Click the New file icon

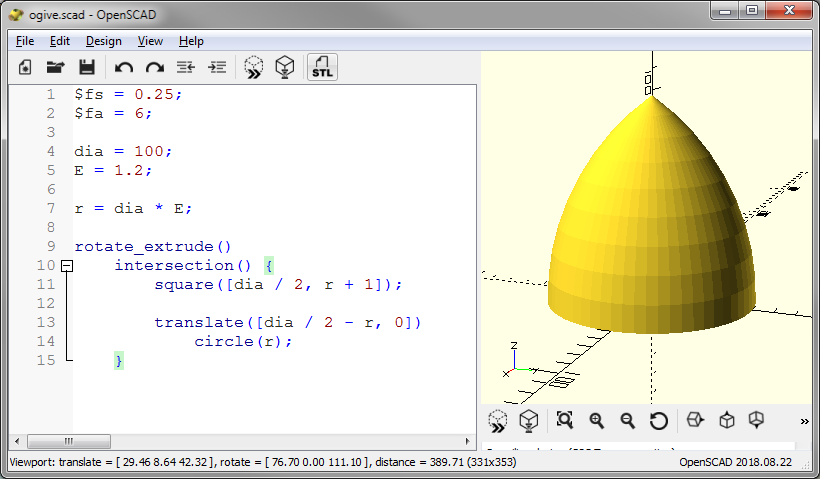(26, 67)
